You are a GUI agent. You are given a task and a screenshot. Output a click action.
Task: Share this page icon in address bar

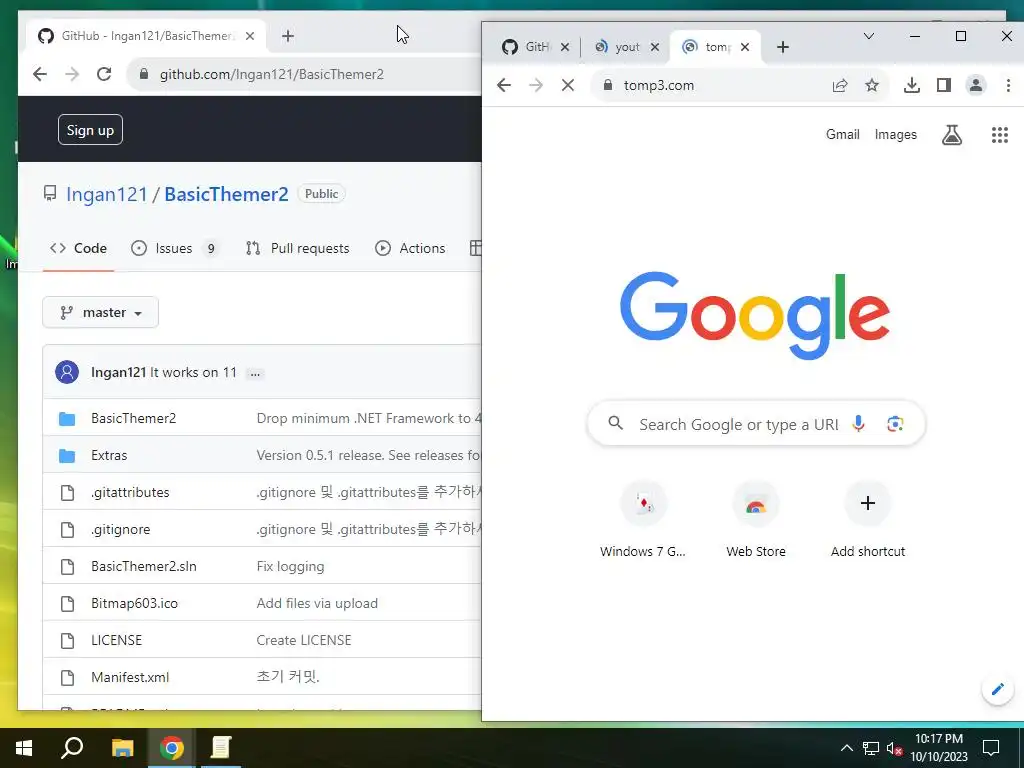click(840, 85)
